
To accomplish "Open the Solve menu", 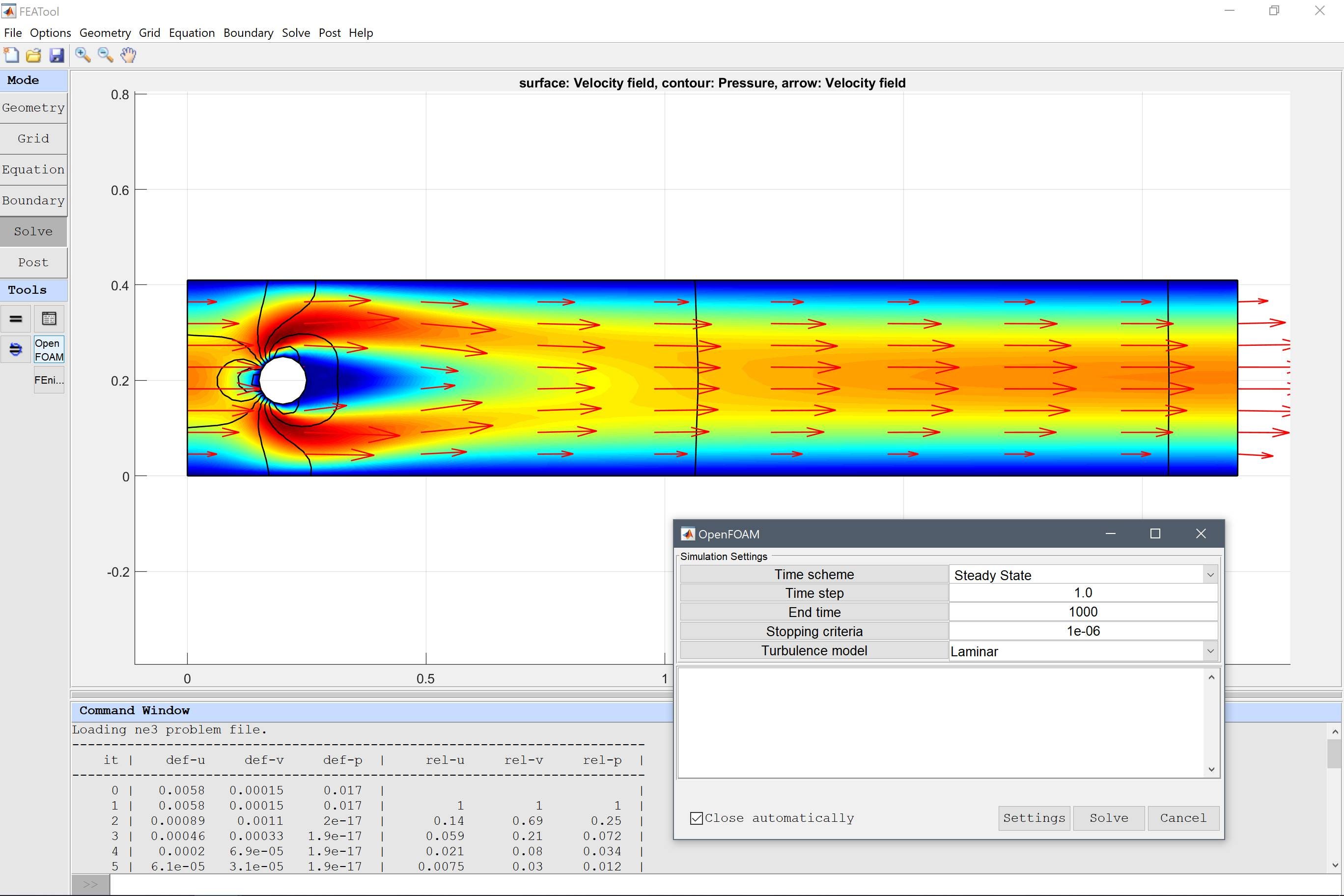I will 295,32.
